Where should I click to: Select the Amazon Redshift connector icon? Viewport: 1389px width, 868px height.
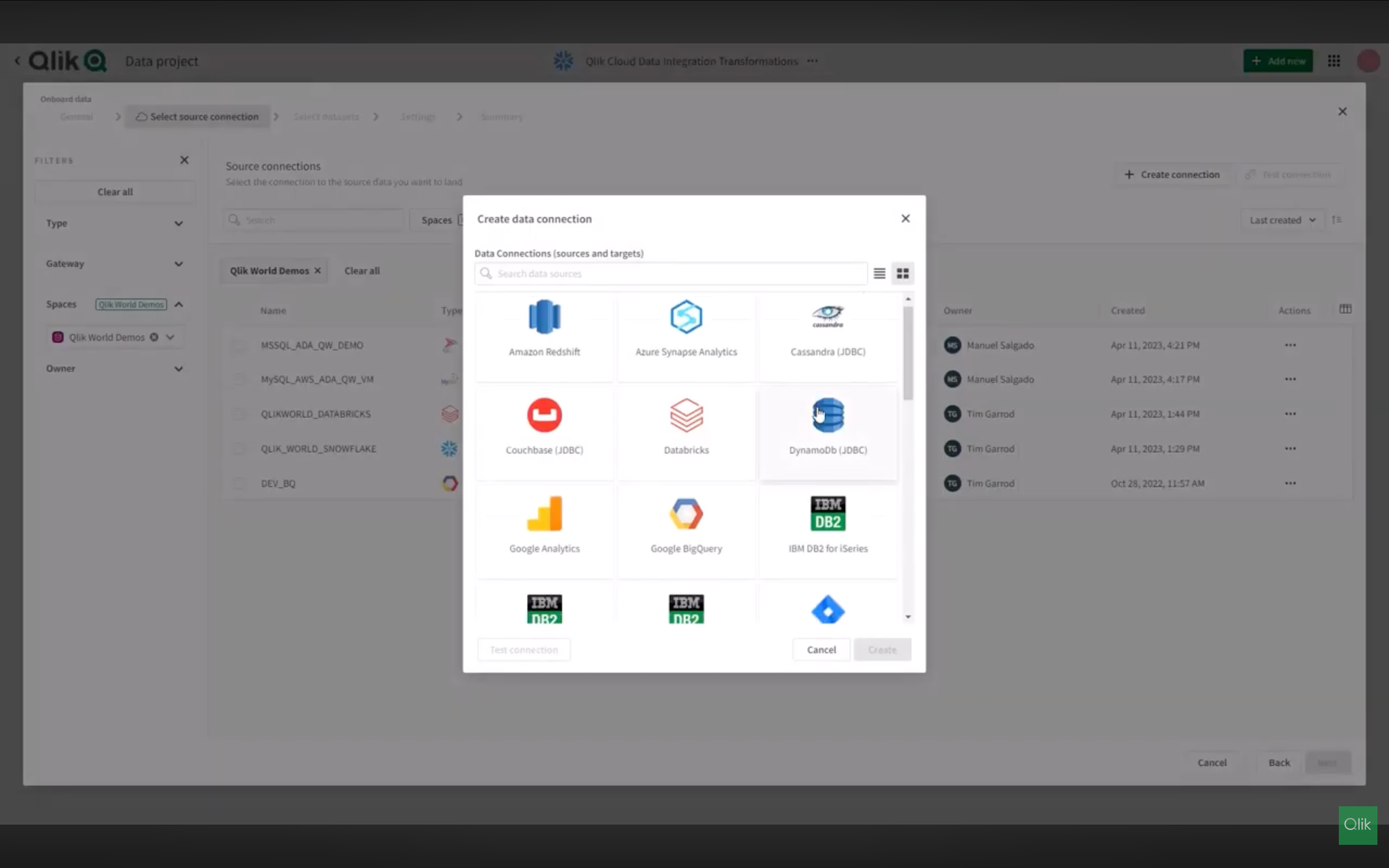click(x=544, y=317)
